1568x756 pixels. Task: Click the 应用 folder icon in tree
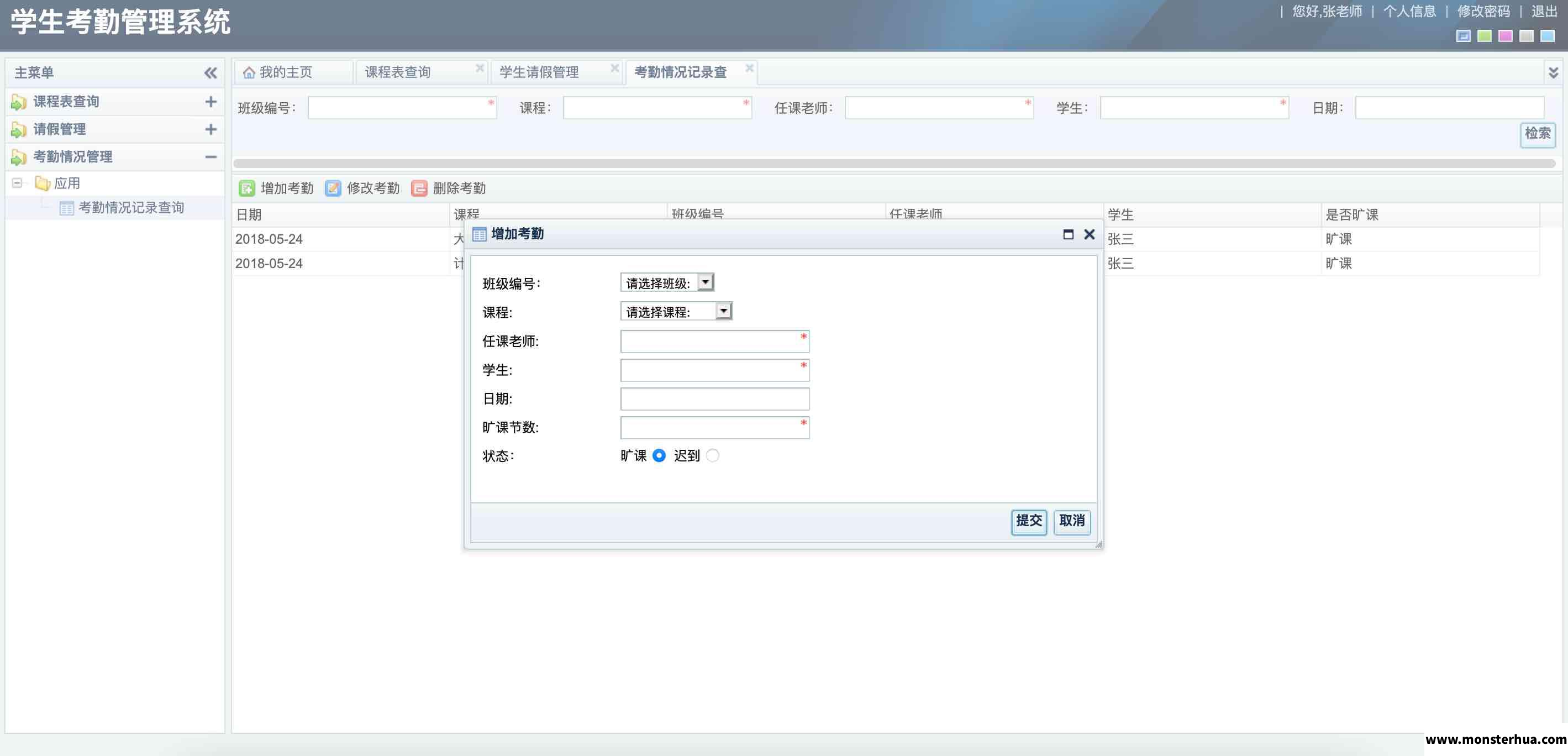click(42, 182)
